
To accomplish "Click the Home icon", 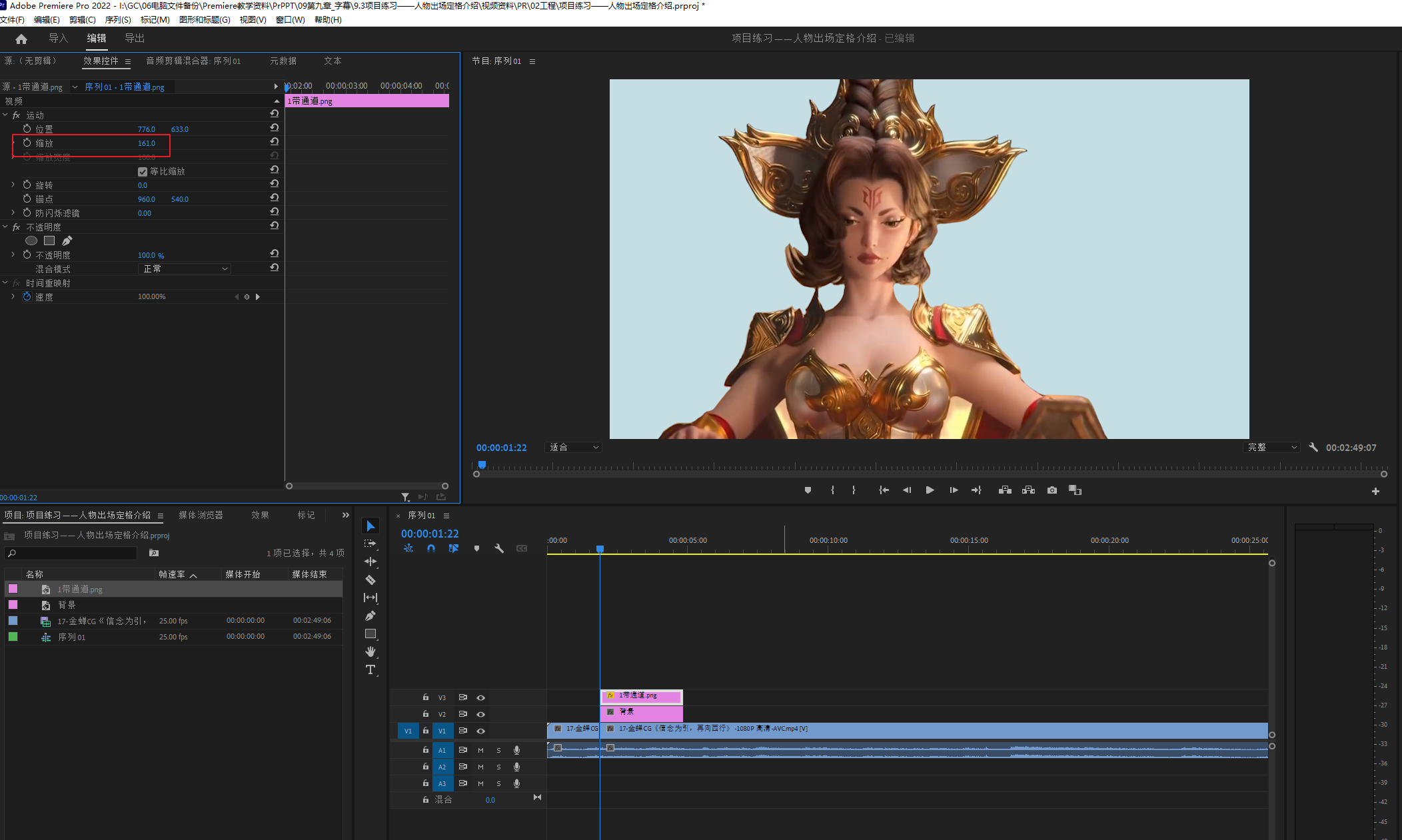I will [21, 39].
